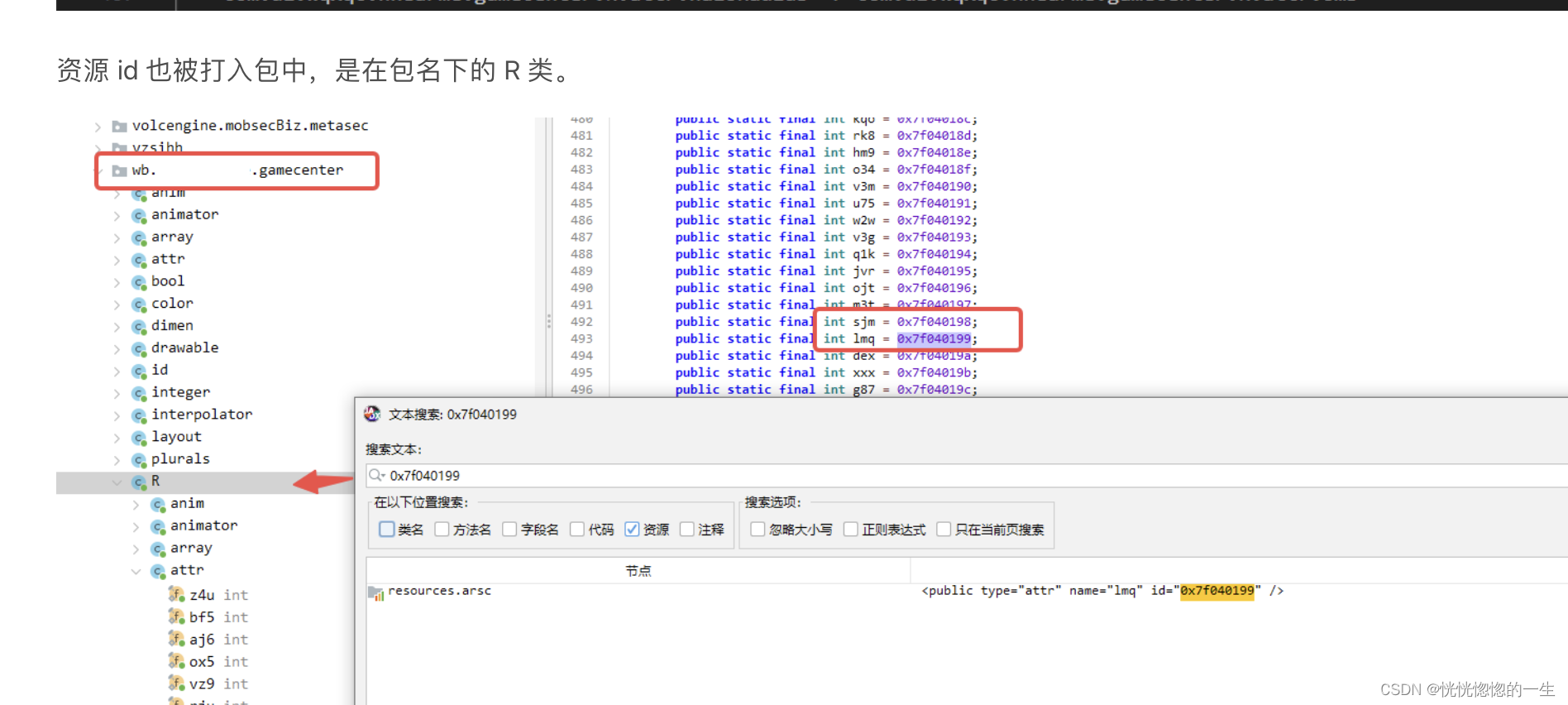Click the R class icon

(139, 482)
